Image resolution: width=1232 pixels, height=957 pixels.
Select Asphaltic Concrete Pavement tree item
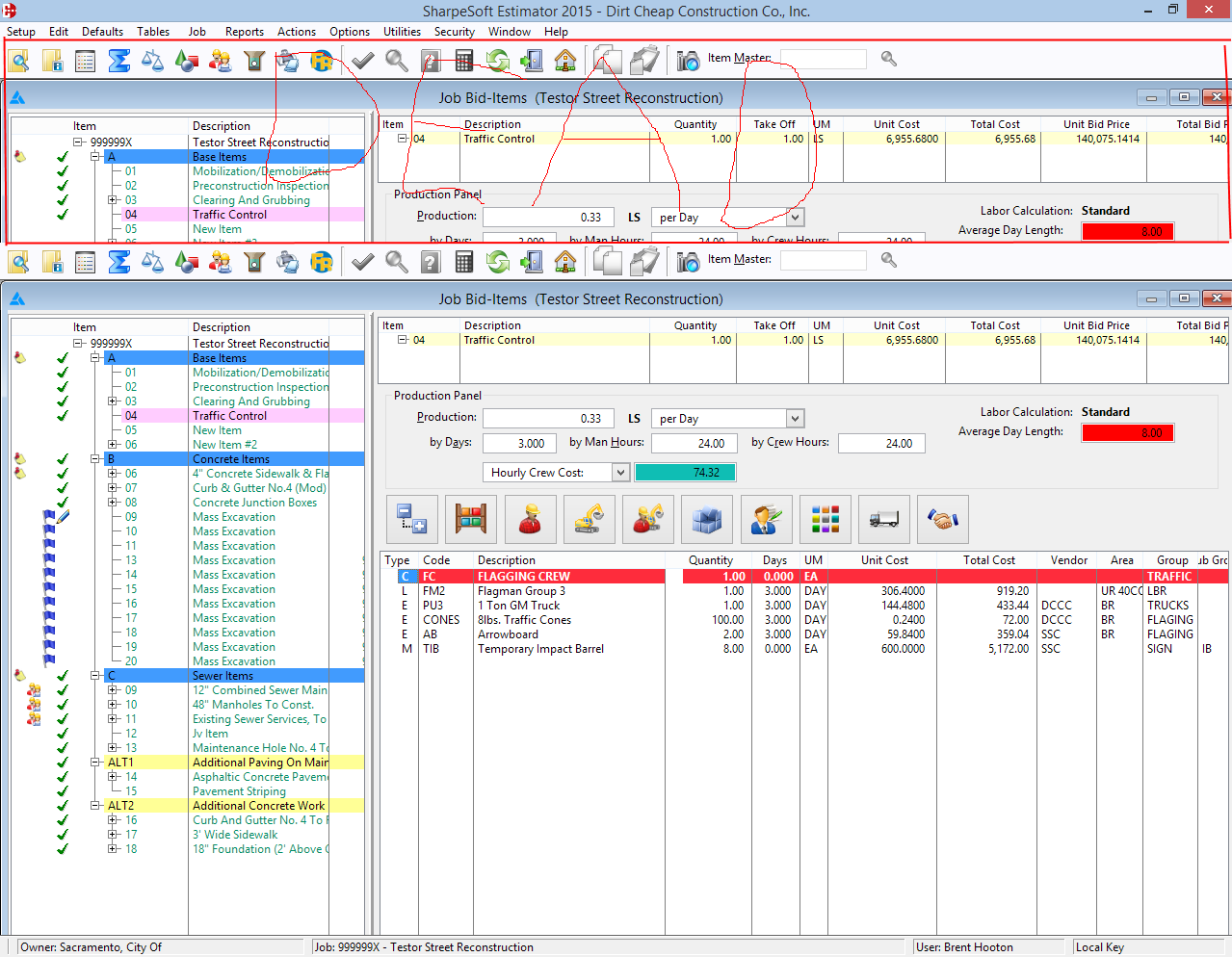tap(260, 777)
